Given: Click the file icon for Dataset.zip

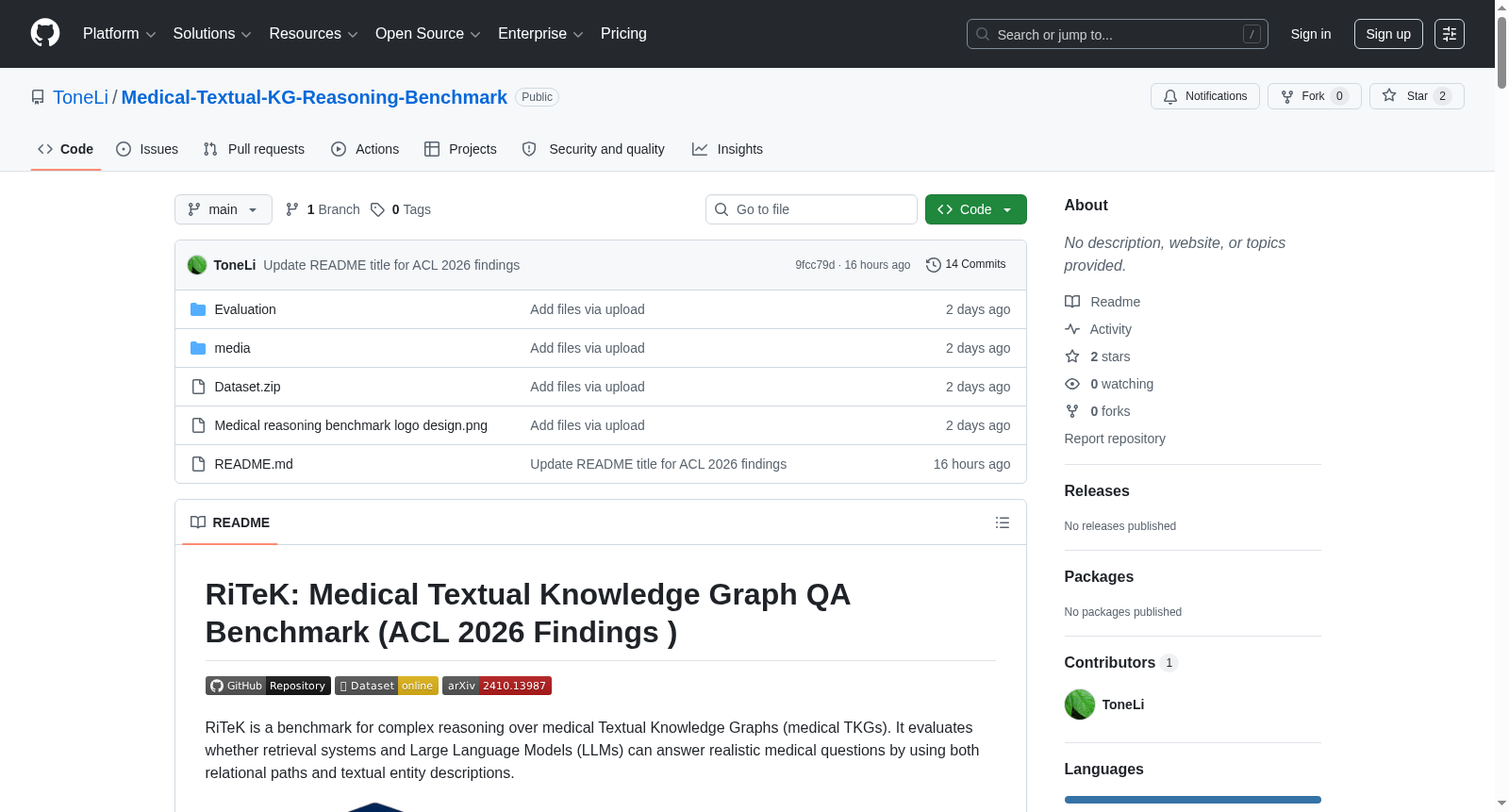Looking at the screenshot, I should pyautogui.click(x=198, y=387).
